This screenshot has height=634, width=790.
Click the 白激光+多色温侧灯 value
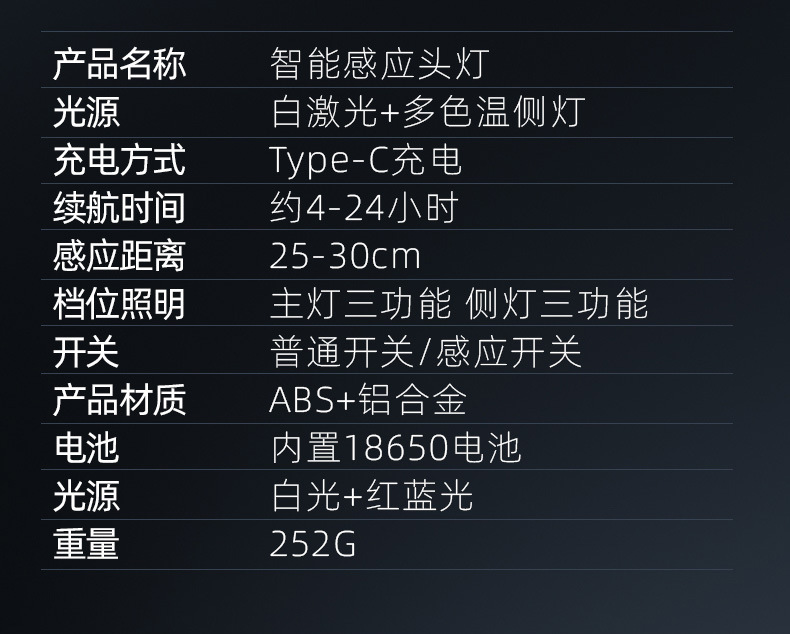[x=427, y=112]
